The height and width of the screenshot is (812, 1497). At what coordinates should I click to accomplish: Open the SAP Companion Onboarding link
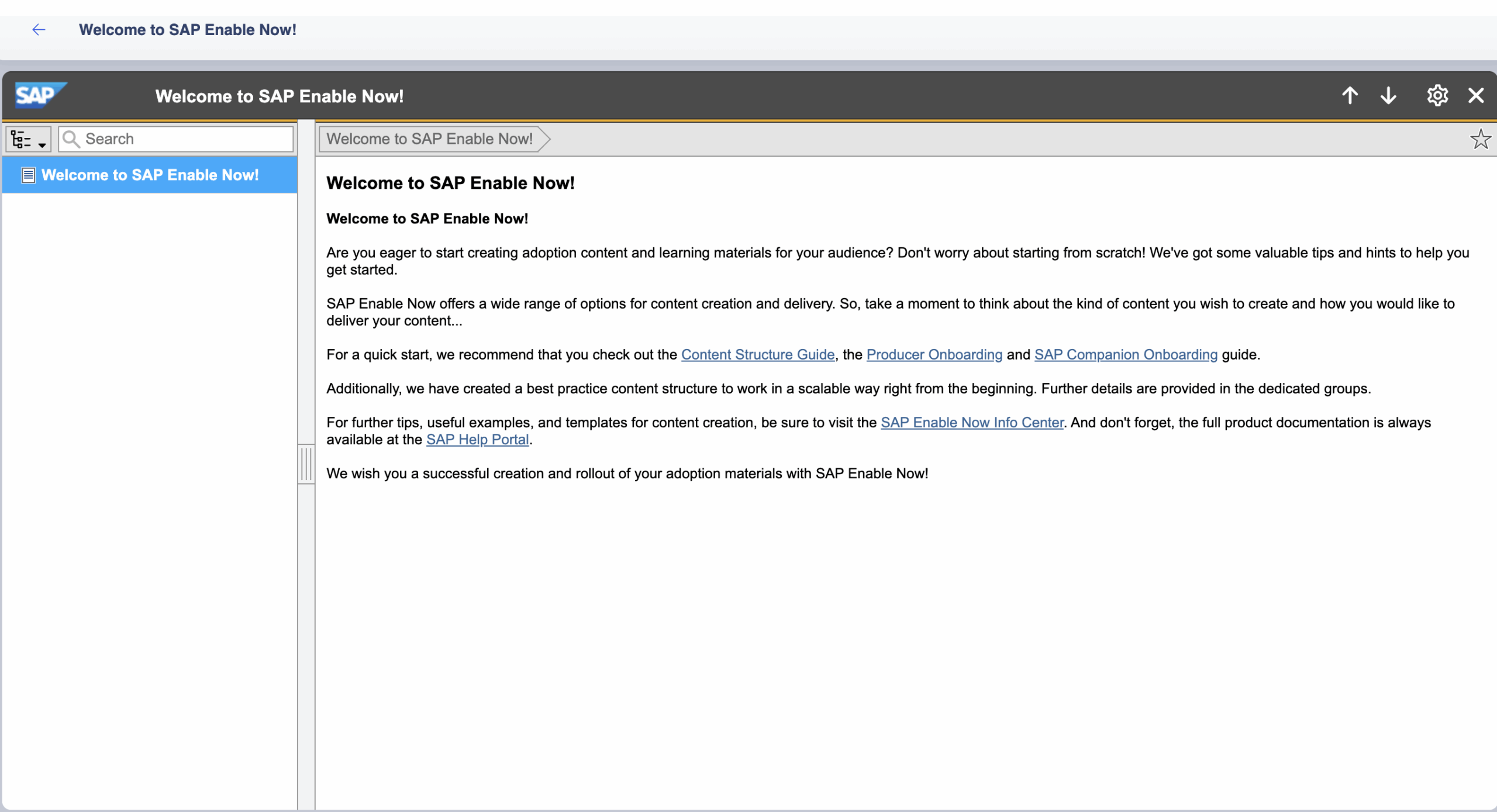(x=1126, y=355)
